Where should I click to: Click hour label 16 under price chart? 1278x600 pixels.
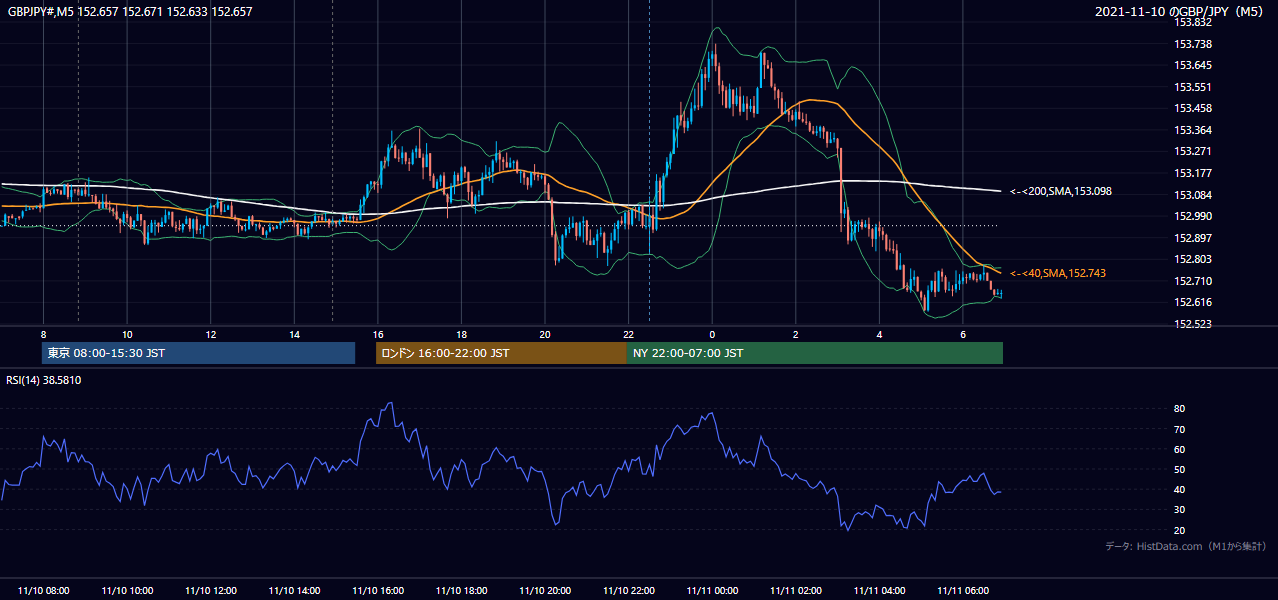tap(378, 334)
